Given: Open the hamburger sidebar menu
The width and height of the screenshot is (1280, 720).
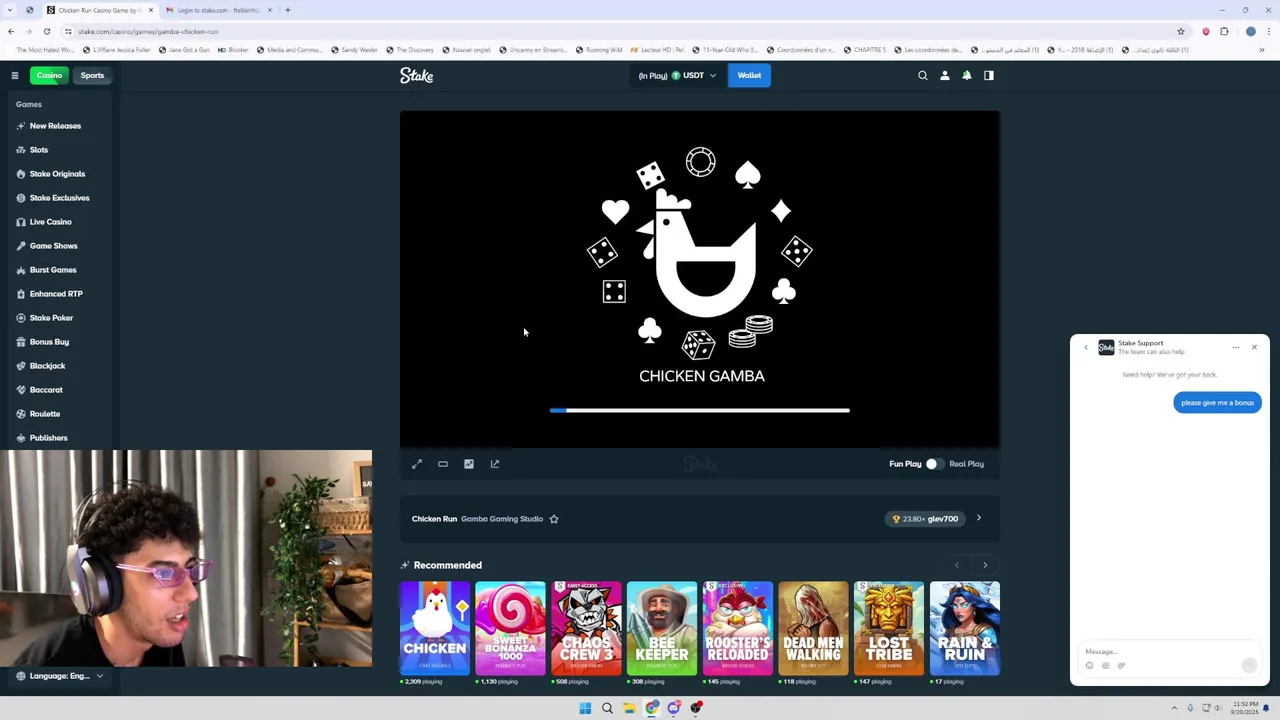Looking at the screenshot, I should [15, 75].
